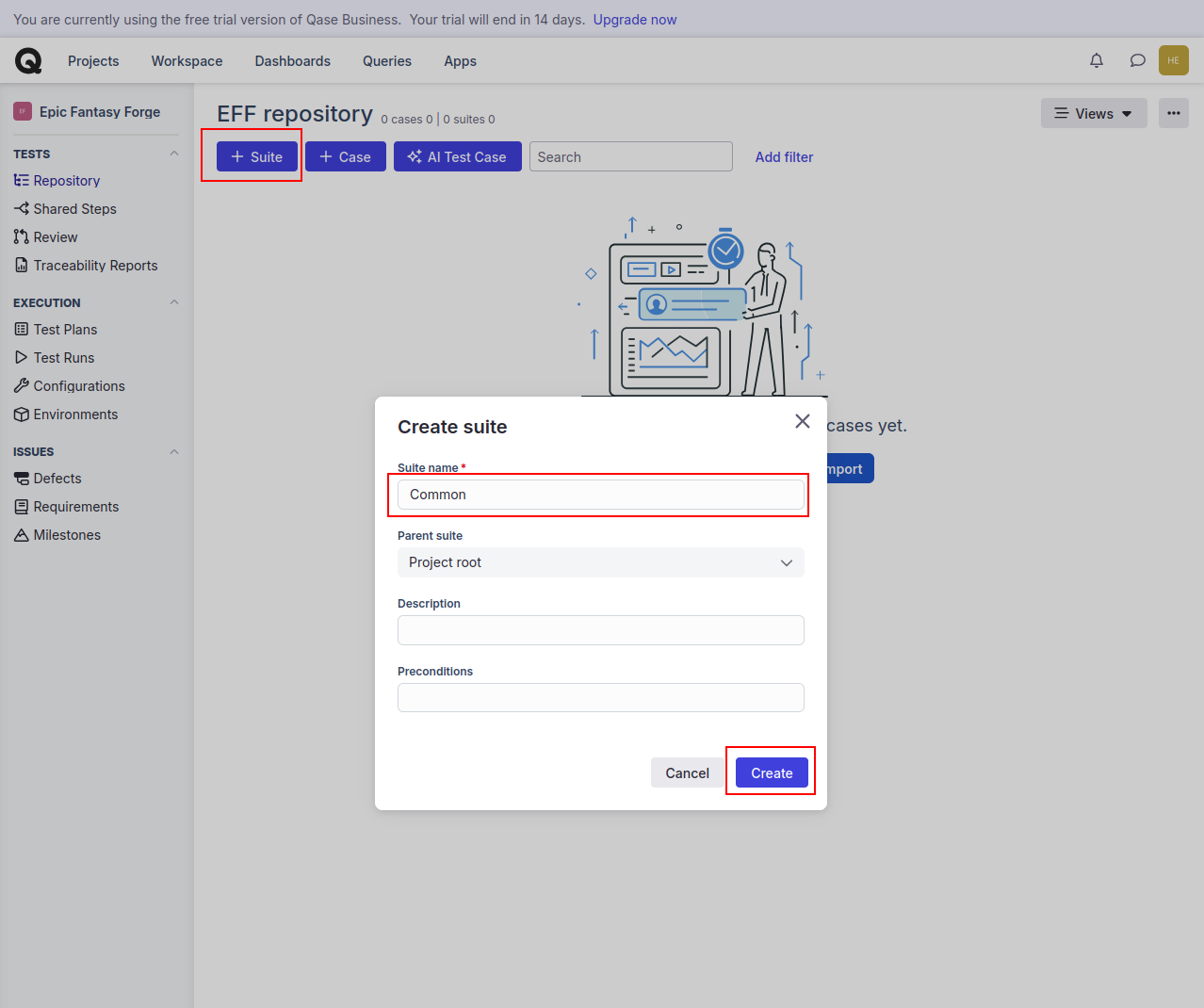
Task: Click the repository Search box
Action: point(631,156)
